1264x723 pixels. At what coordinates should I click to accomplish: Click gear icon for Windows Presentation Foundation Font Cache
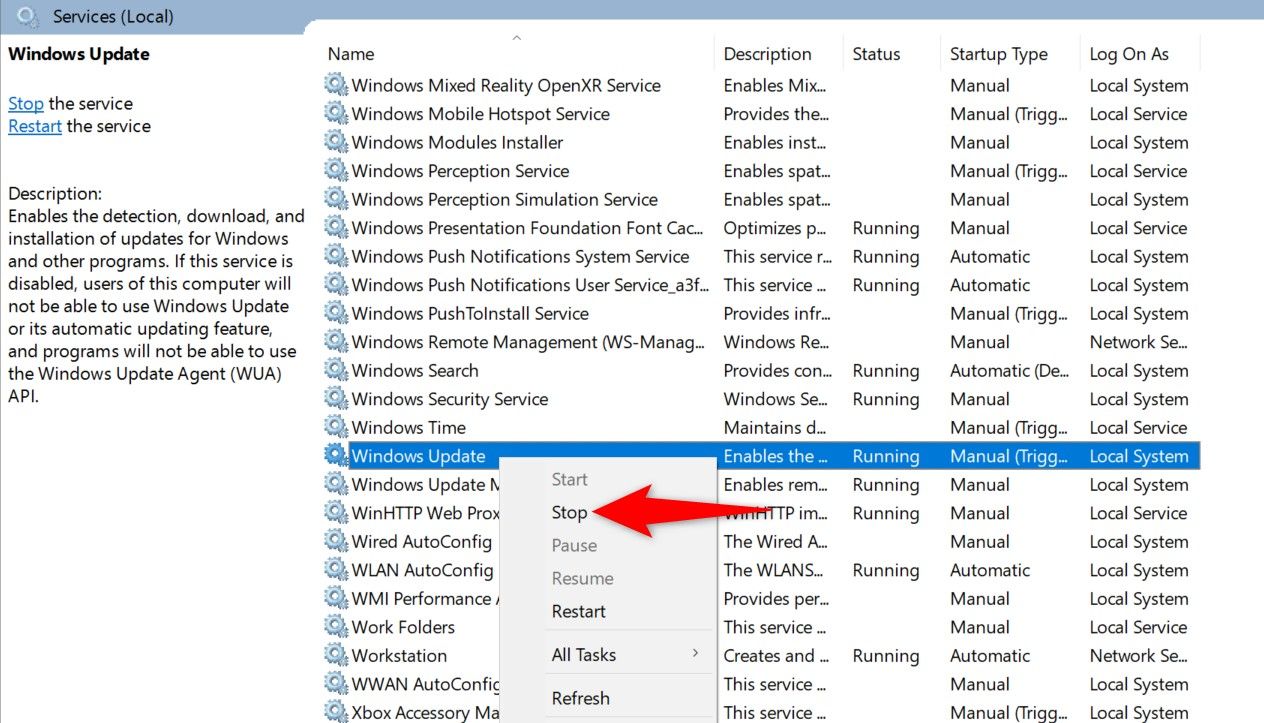336,228
